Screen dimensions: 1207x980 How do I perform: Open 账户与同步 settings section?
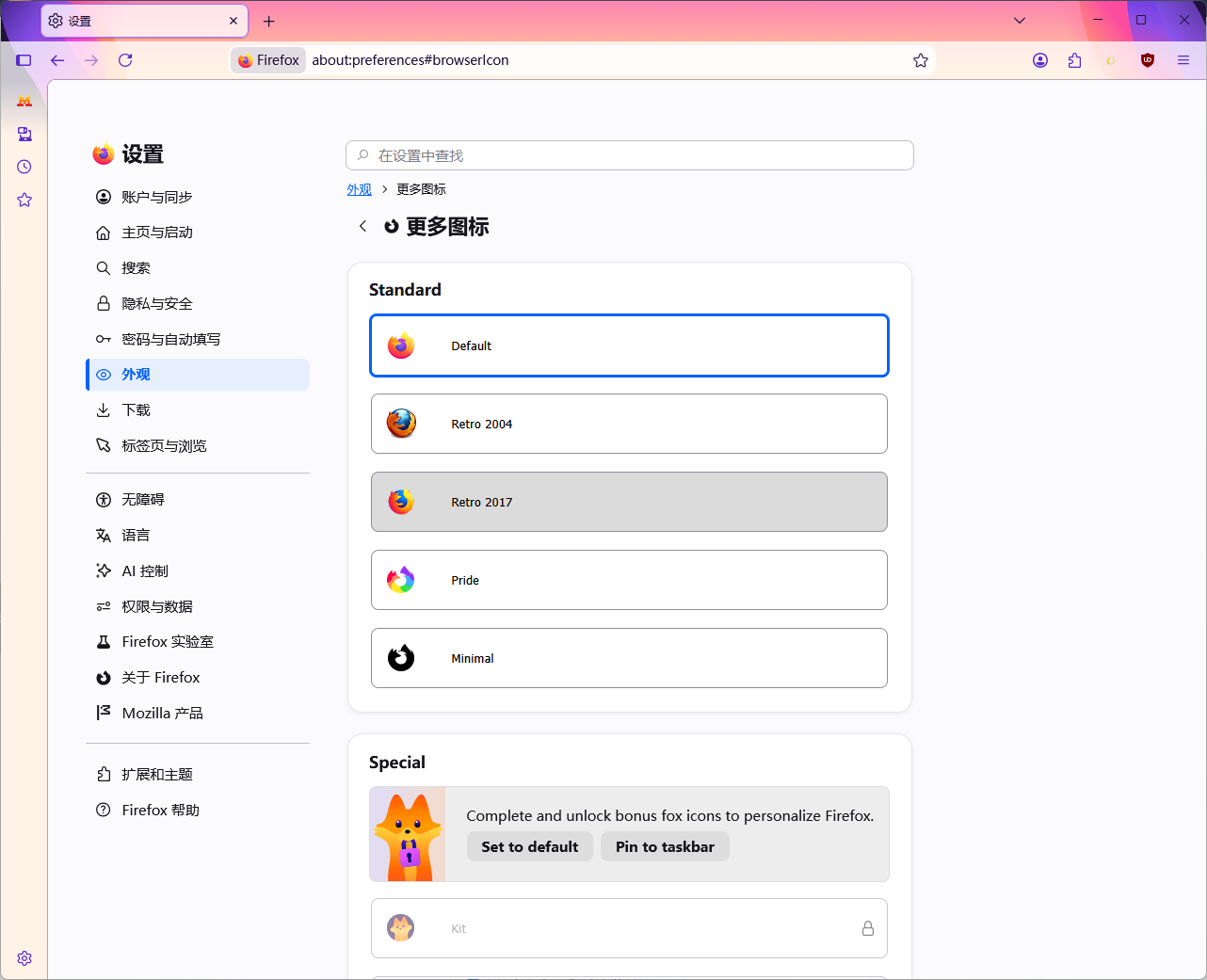(x=198, y=197)
